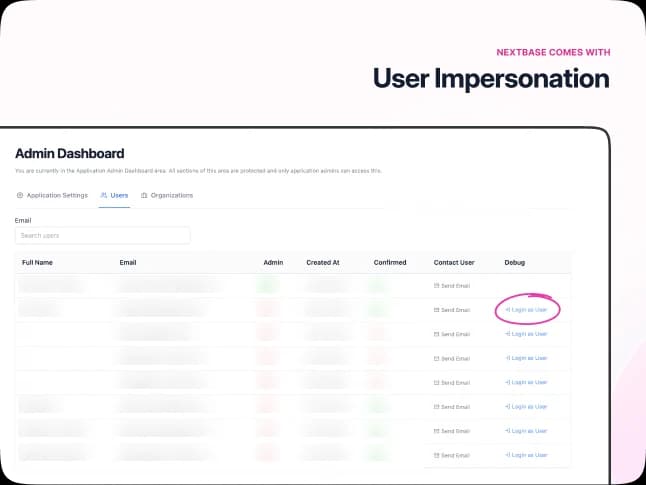This screenshot has width=646, height=485.
Task: Click login arrow icon in fourth row's Debug cell
Action: click(509, 358)
